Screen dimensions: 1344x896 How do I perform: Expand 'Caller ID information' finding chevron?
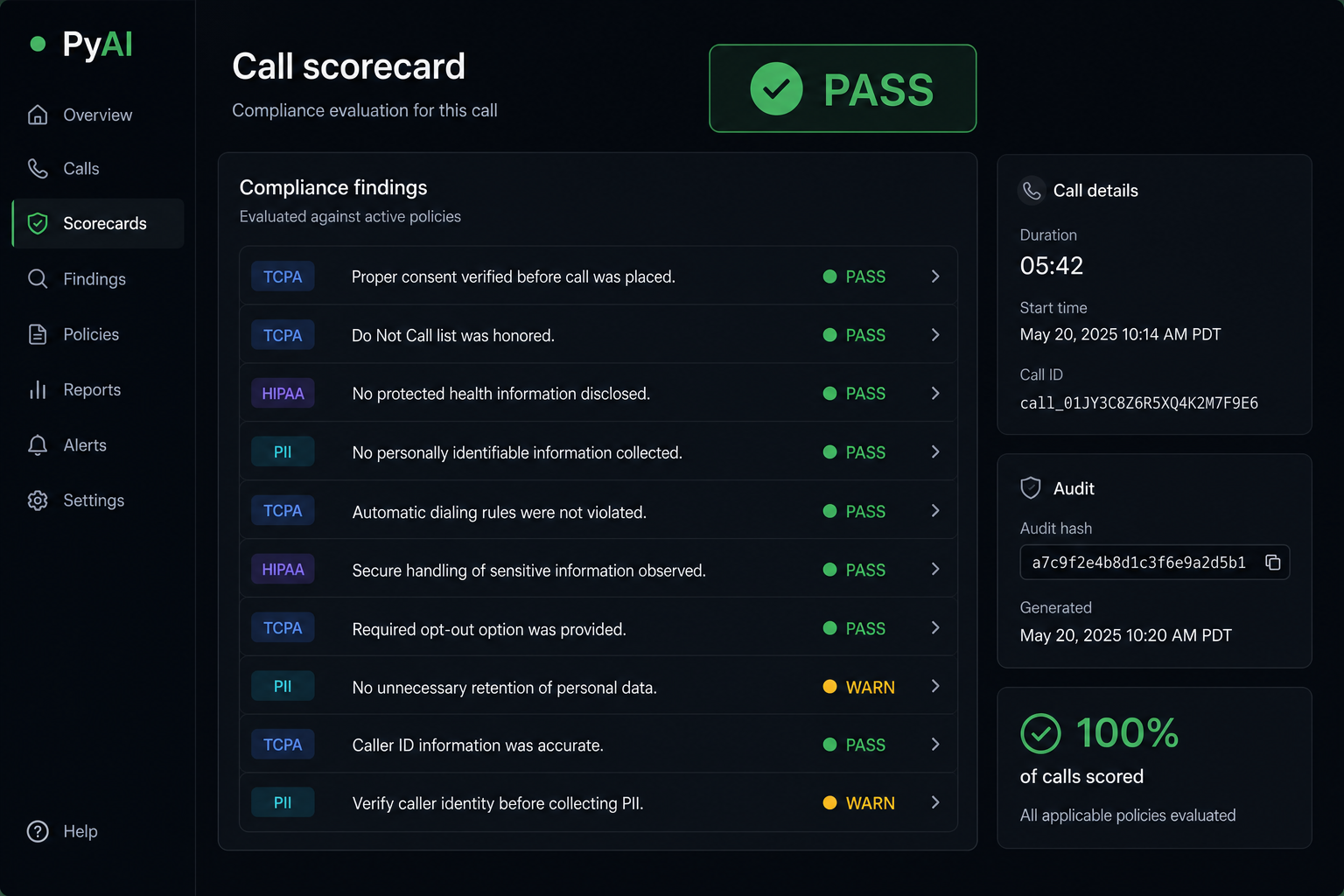coord(935,745)
